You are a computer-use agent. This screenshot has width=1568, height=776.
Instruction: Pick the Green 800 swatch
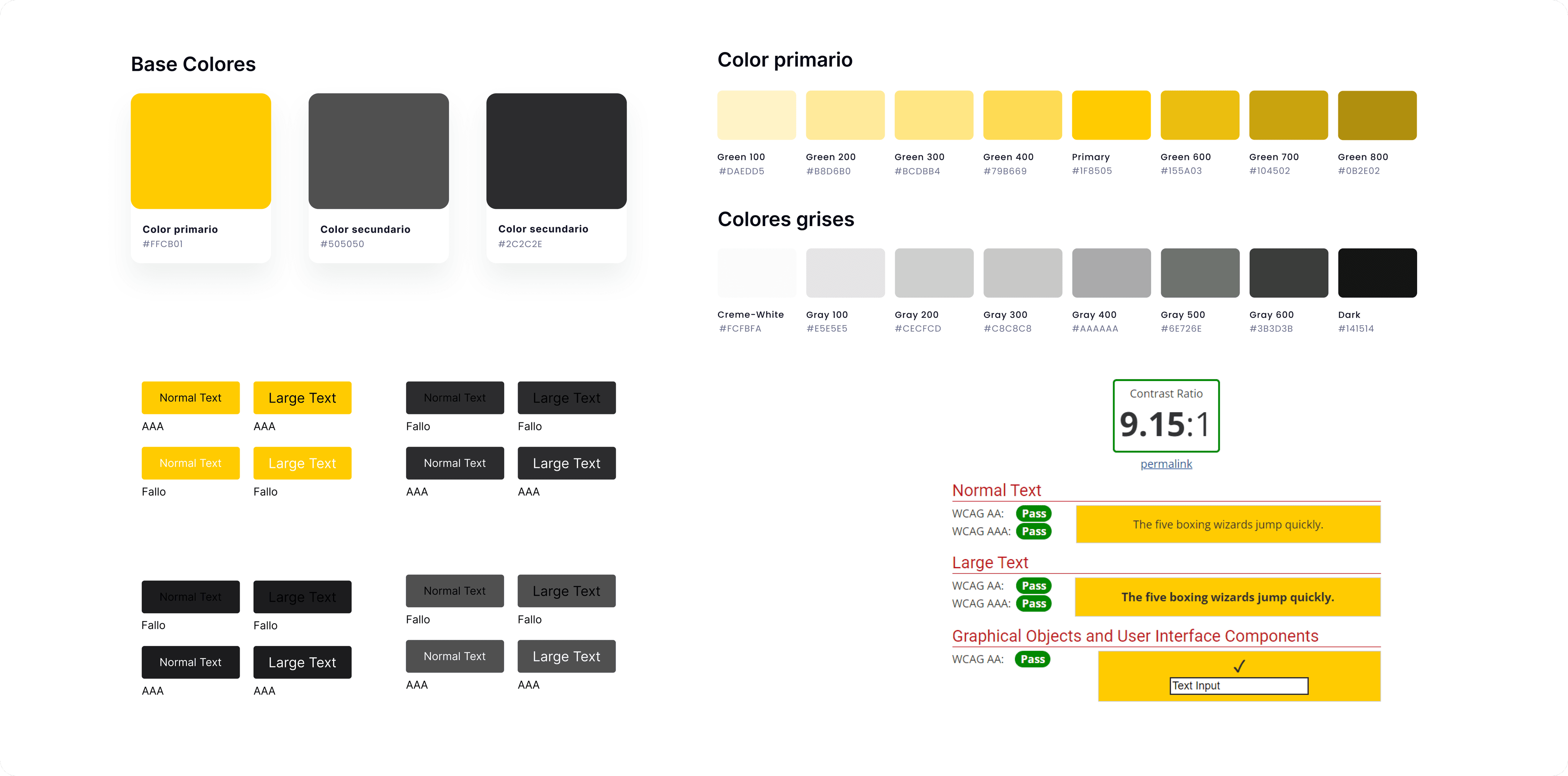click(1377, 115)
